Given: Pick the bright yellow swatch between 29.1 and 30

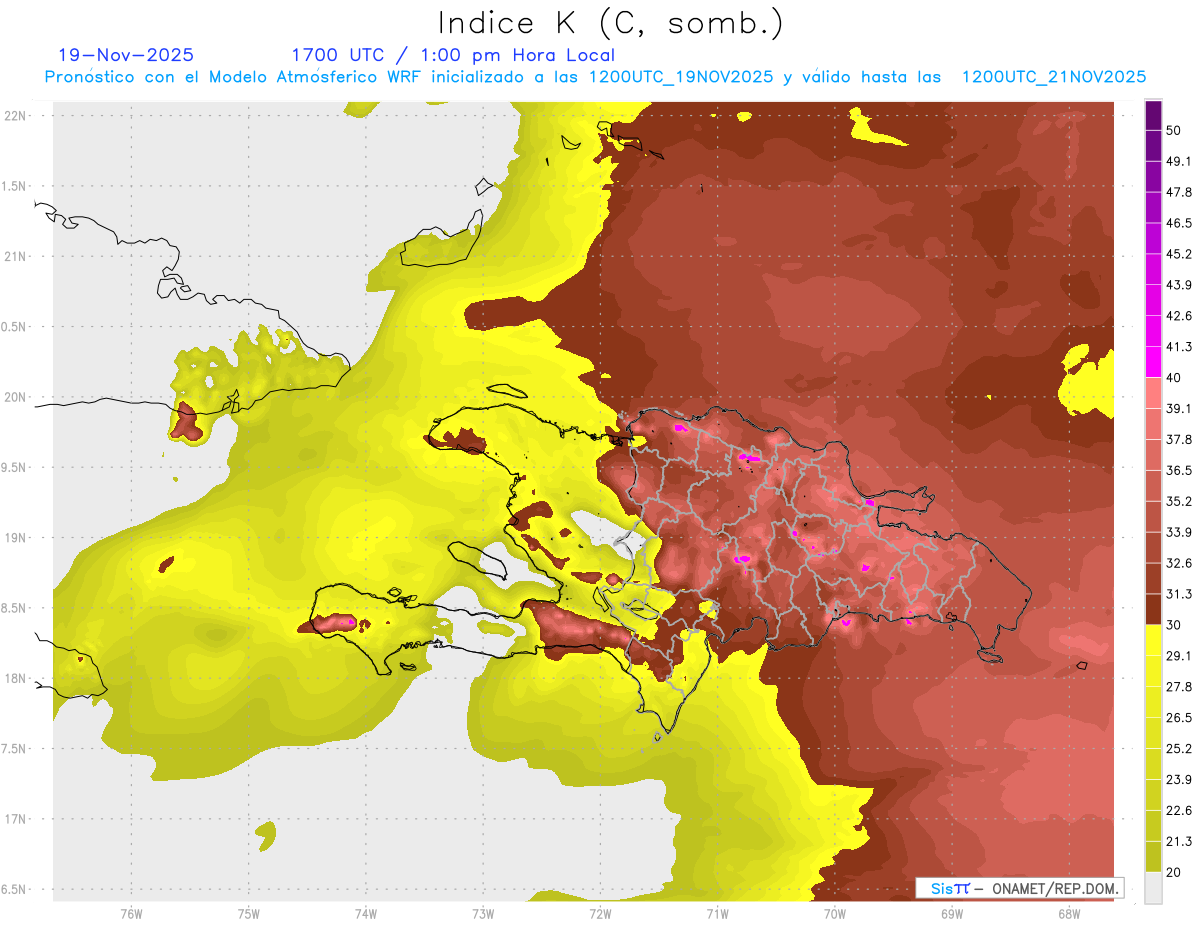Looking at the screenshot, I should tap(1153, 640).
